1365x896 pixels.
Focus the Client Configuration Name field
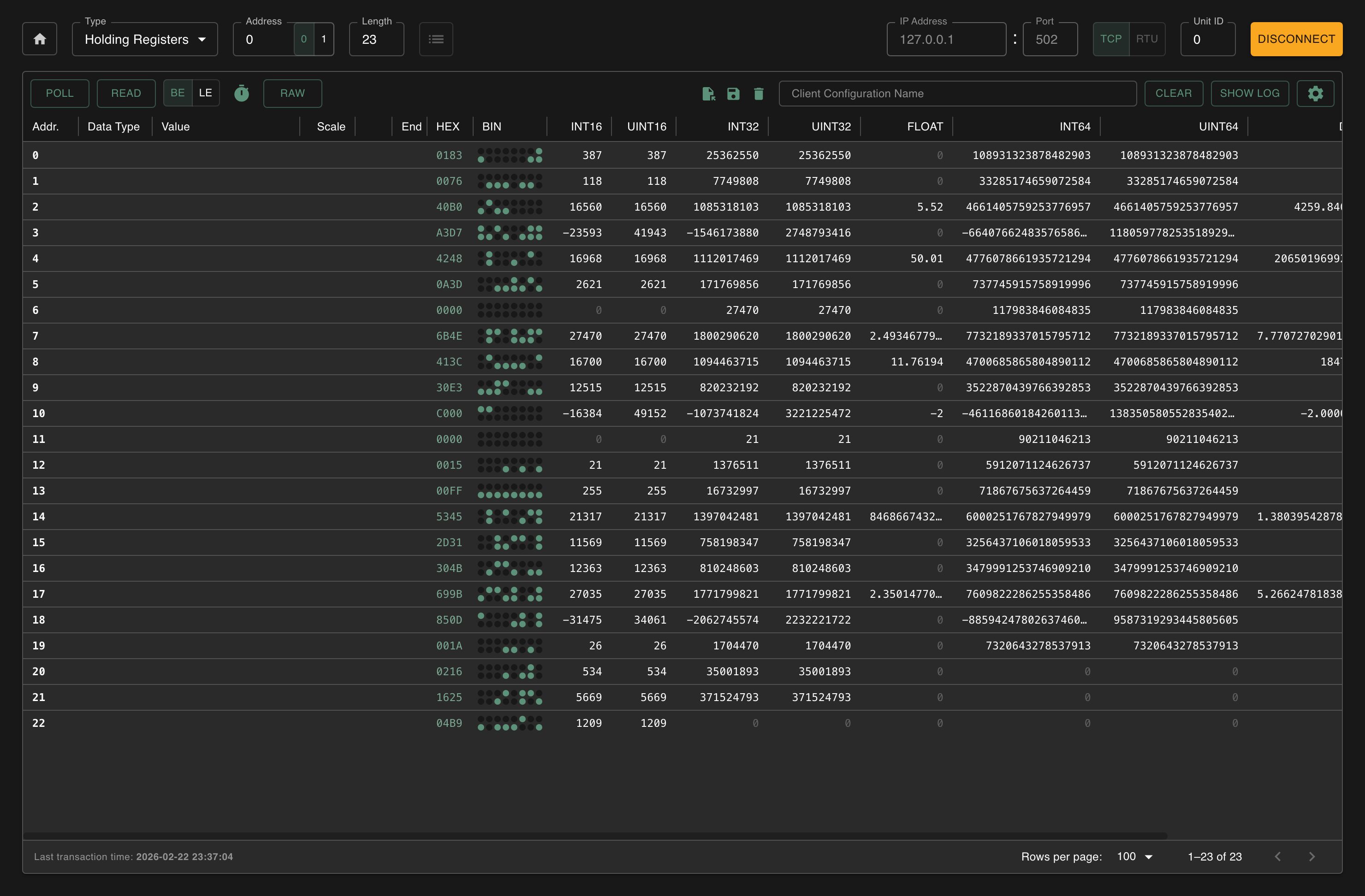tap(956, 94)
